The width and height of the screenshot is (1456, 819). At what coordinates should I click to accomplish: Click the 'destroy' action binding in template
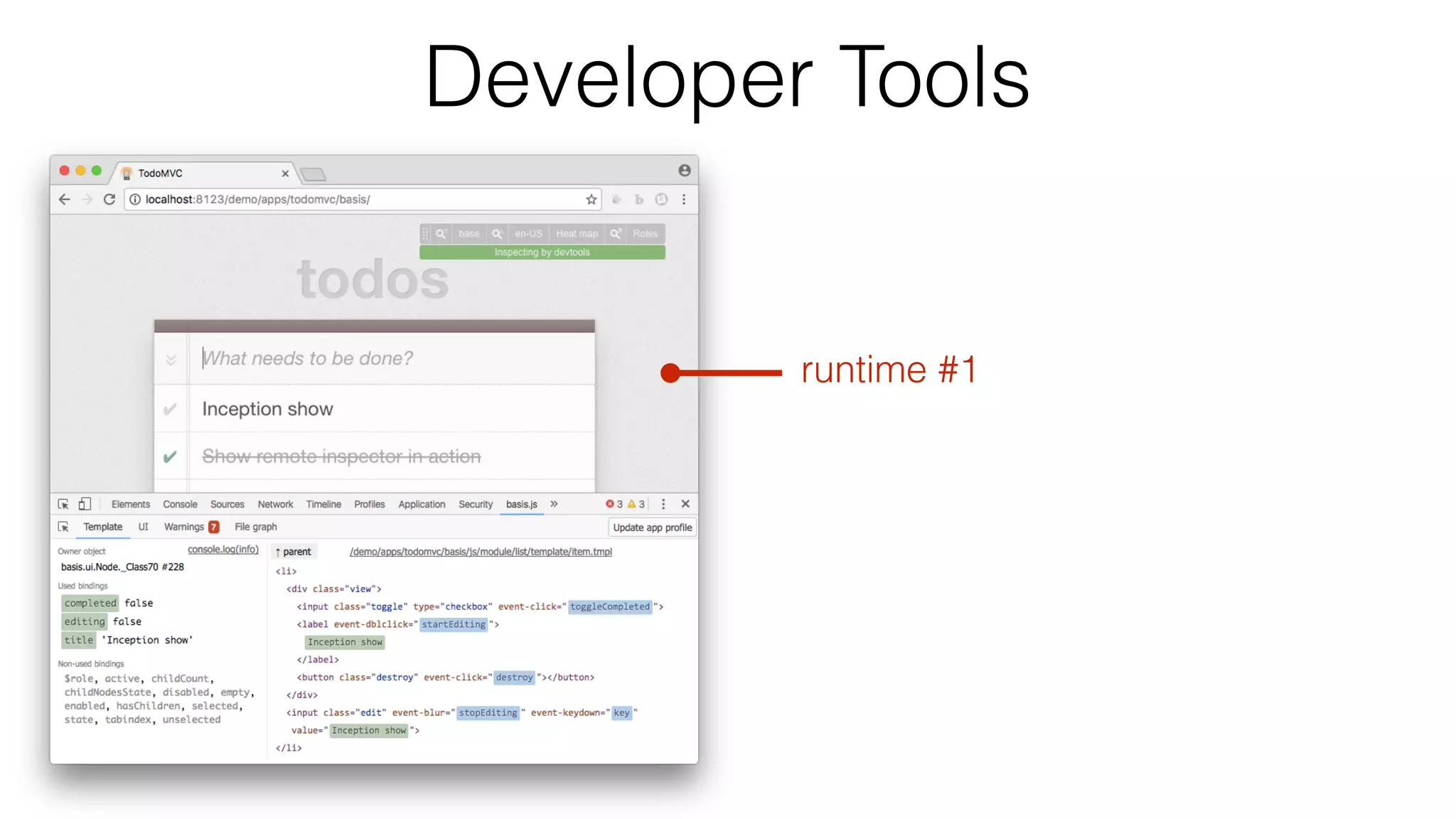(x=514, y=678)
